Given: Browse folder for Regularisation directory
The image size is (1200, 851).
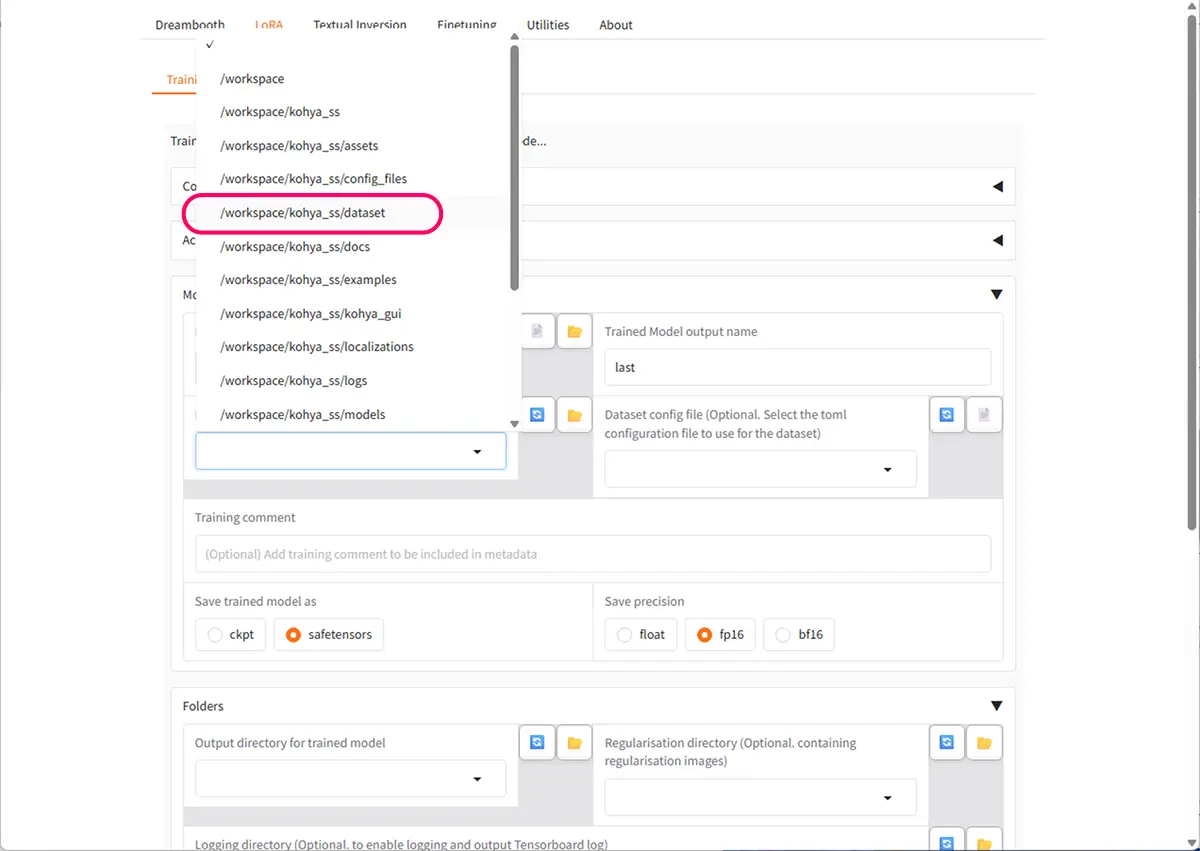Looking at the screenshot, I should [984, 743].
